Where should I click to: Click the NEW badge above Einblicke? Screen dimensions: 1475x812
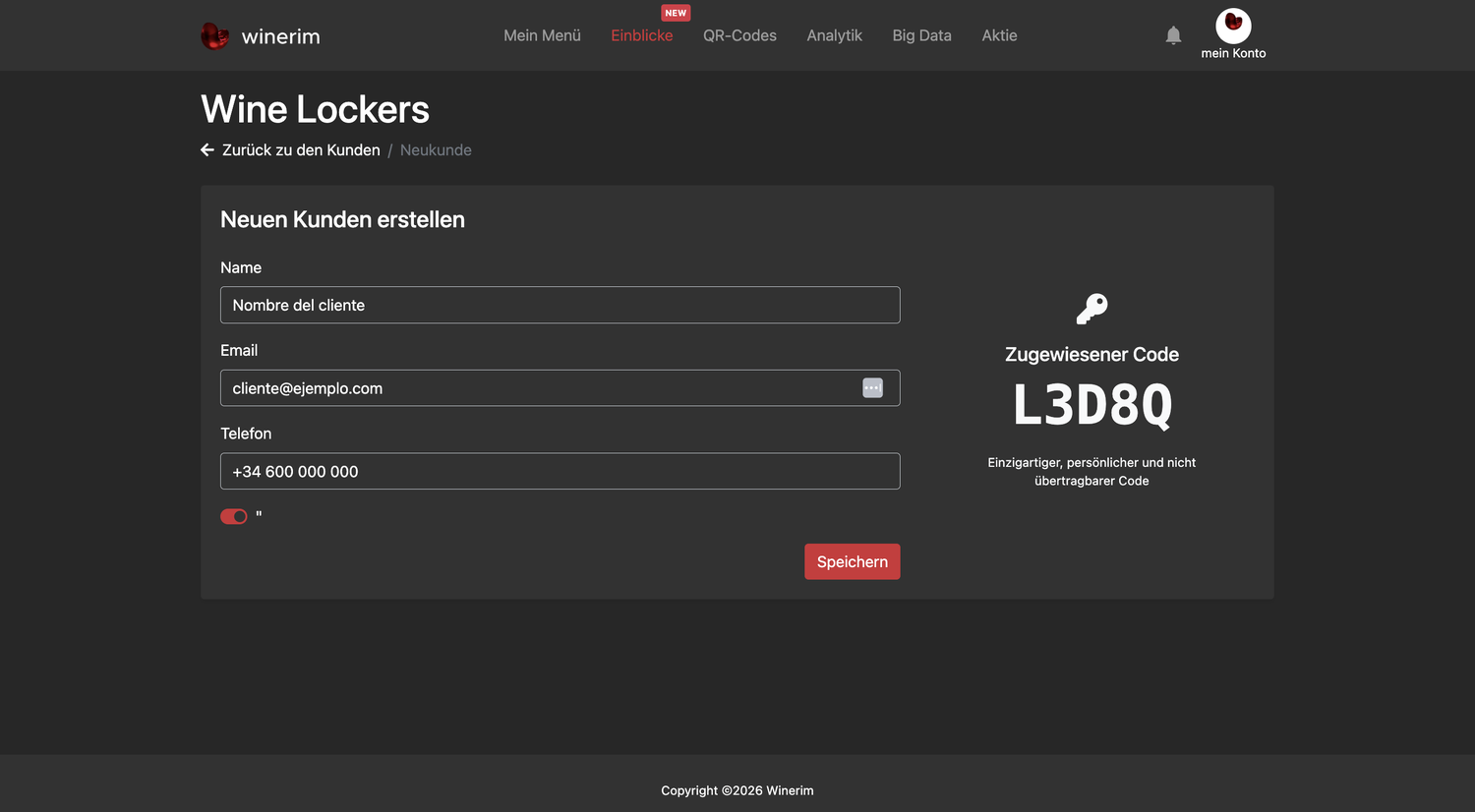point(676,13)
